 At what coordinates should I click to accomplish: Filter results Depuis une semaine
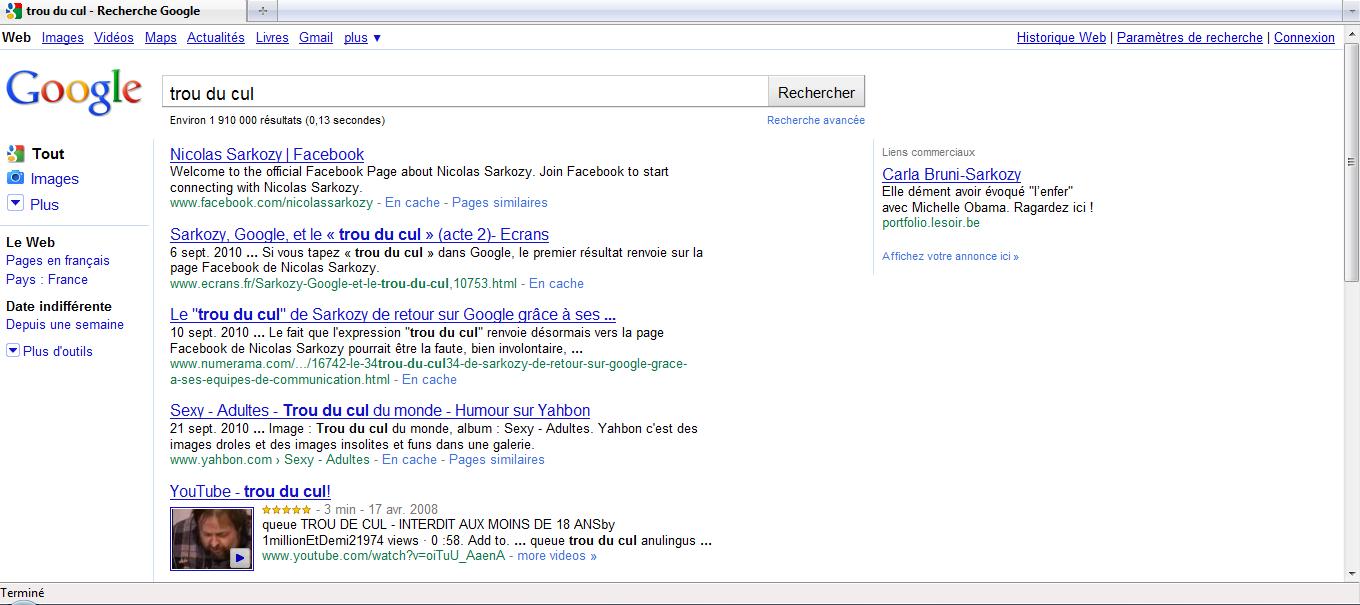pos(65,324)
